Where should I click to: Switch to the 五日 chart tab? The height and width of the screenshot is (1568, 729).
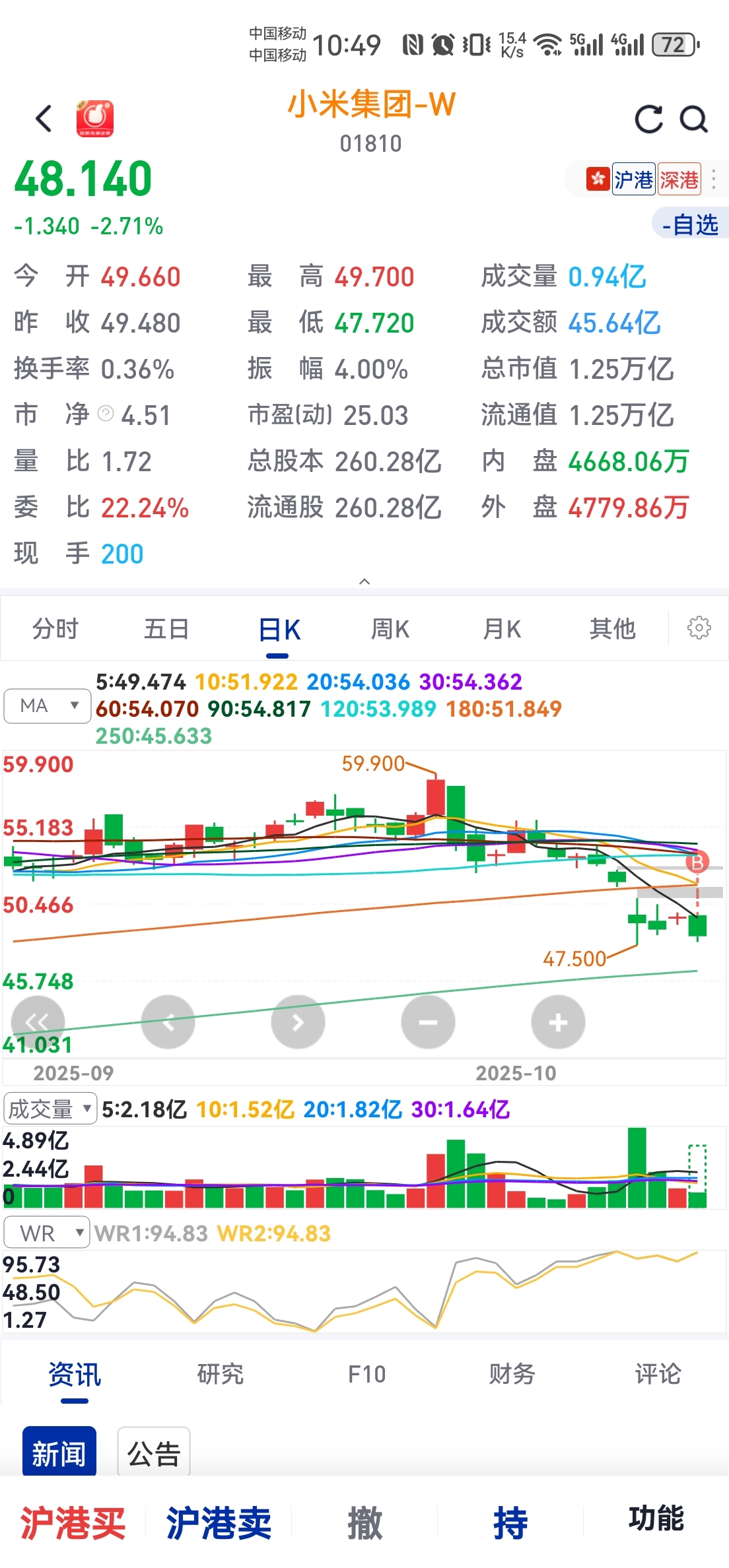[166, 629]
